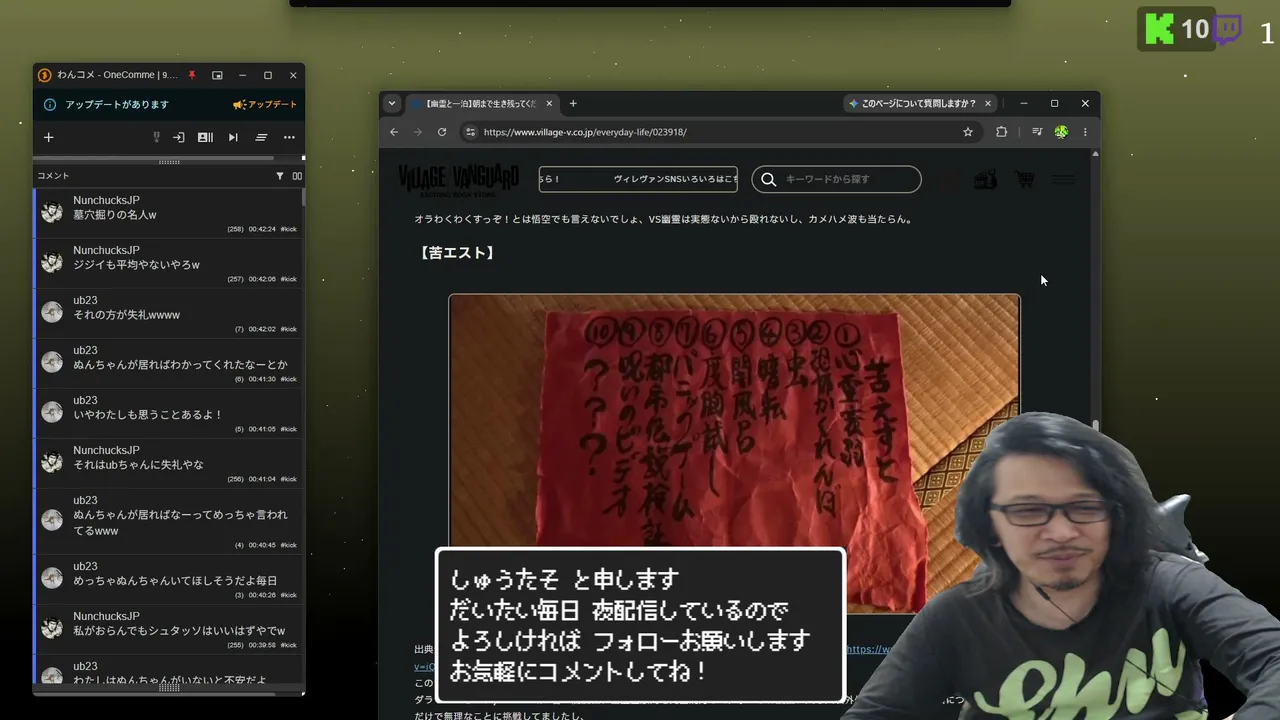
Task: Open the browser three-dot menu
Action: (1085, 132)
